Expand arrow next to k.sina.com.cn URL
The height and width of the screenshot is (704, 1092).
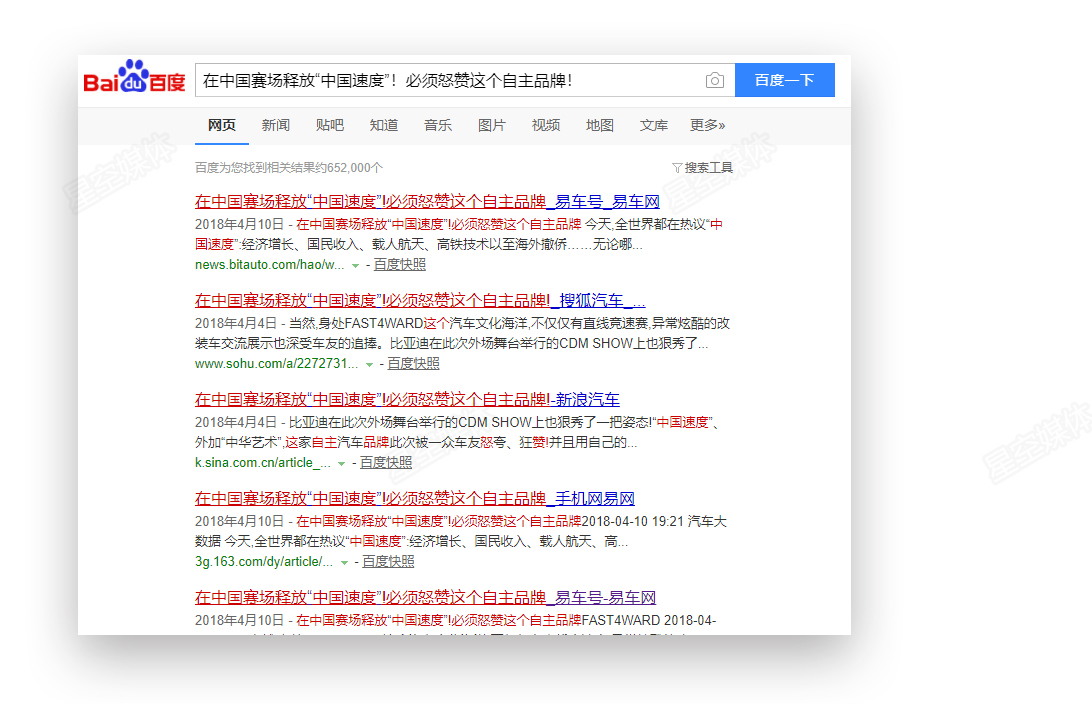[341, 463]
